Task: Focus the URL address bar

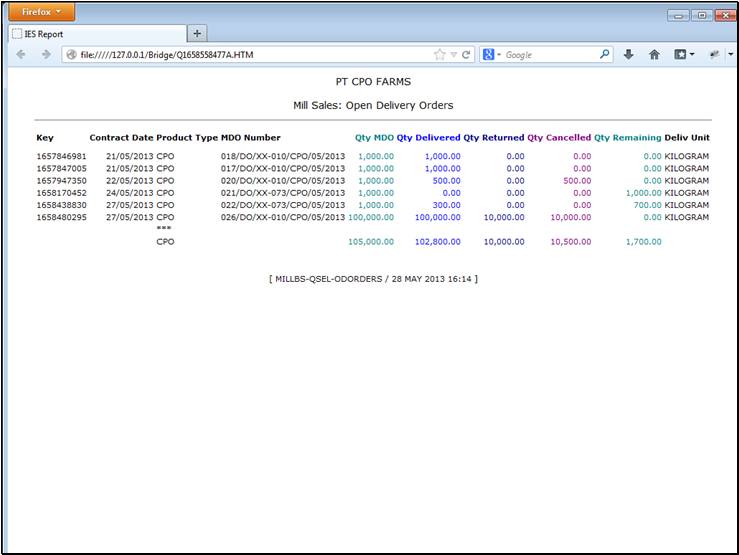Action: click(x=255, y=55)
